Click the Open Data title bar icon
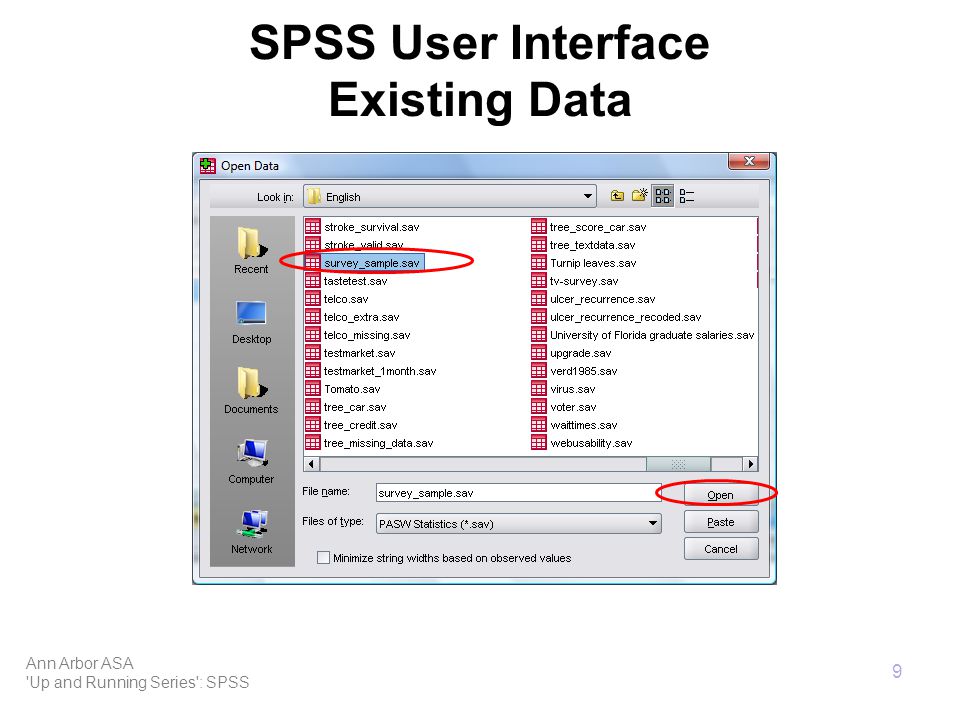The height and width of the screenshot is (720, 960). 208,165
